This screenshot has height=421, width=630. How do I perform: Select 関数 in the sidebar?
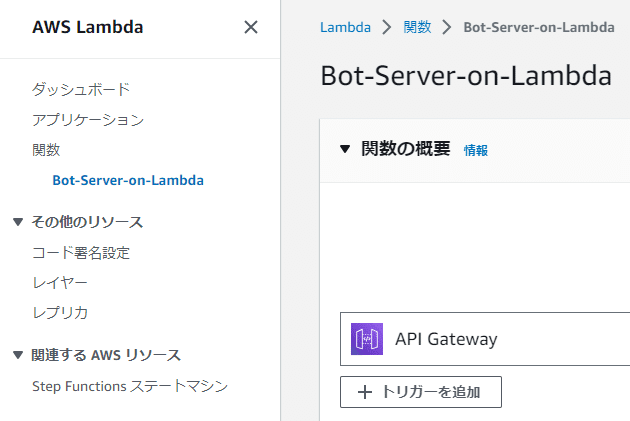point(46,150)
